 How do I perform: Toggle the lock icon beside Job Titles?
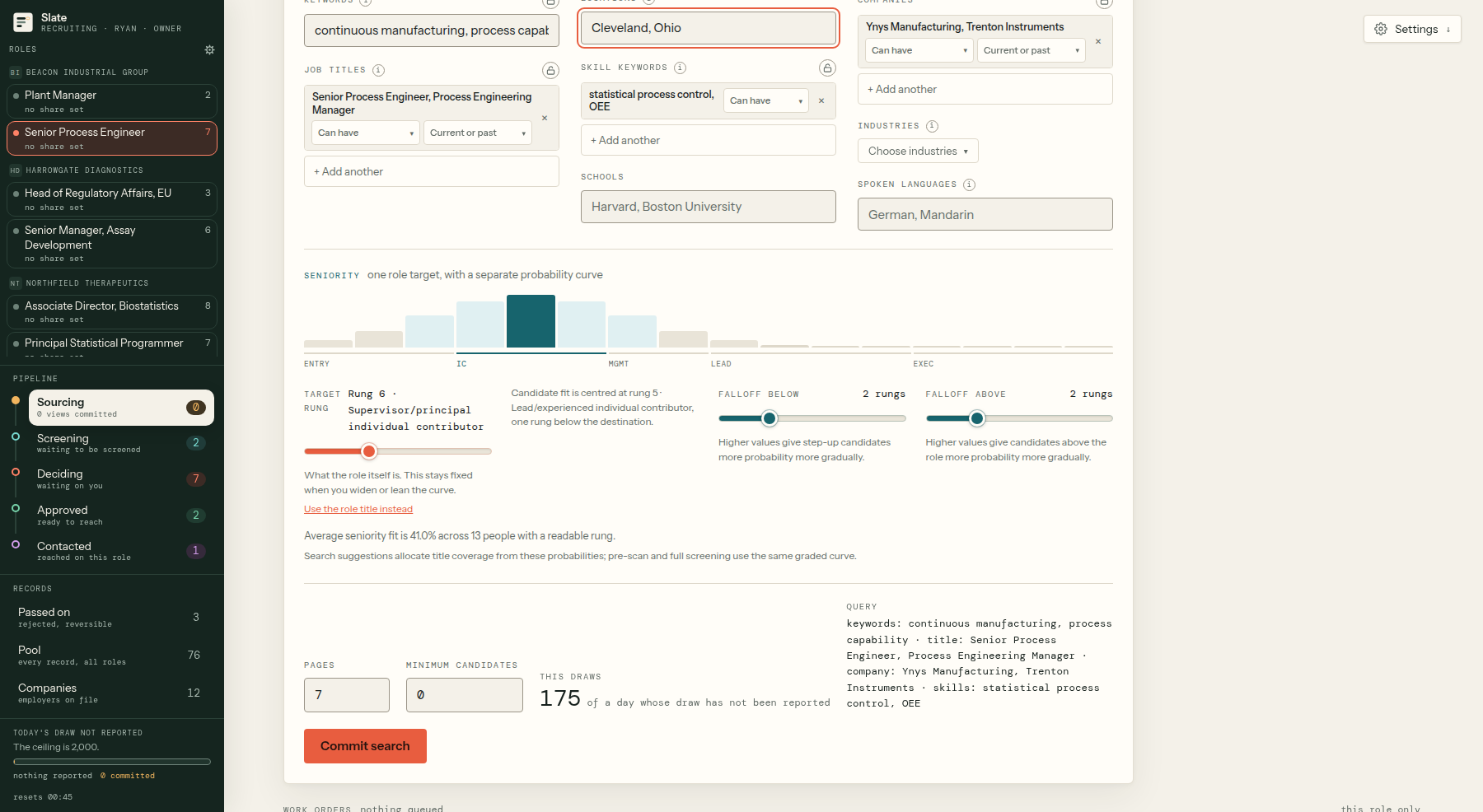click(550, 71)
